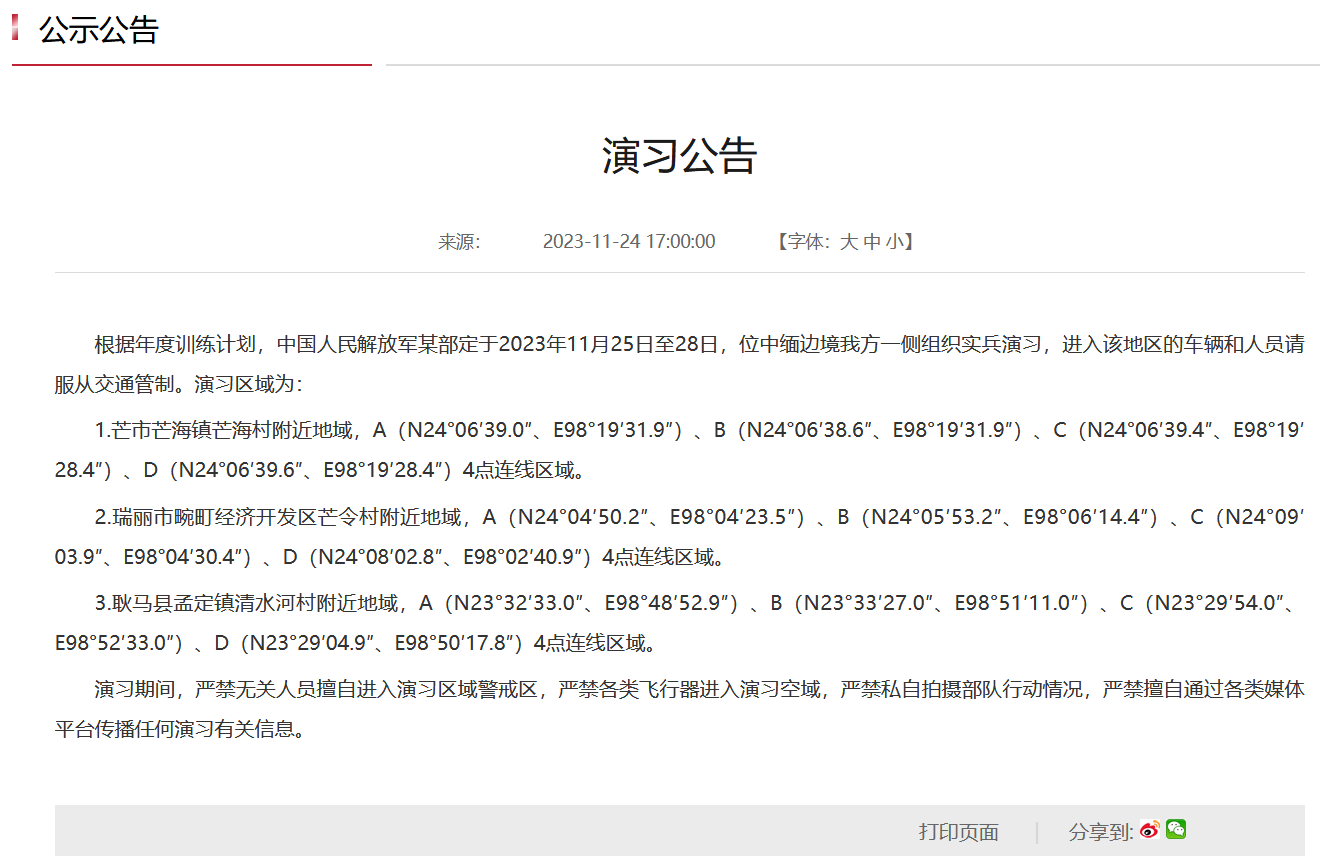Click the item 2 瑞丽市畹町 paragraph
This screenshot has height=868, width=1323.
[x=680, y=537]
